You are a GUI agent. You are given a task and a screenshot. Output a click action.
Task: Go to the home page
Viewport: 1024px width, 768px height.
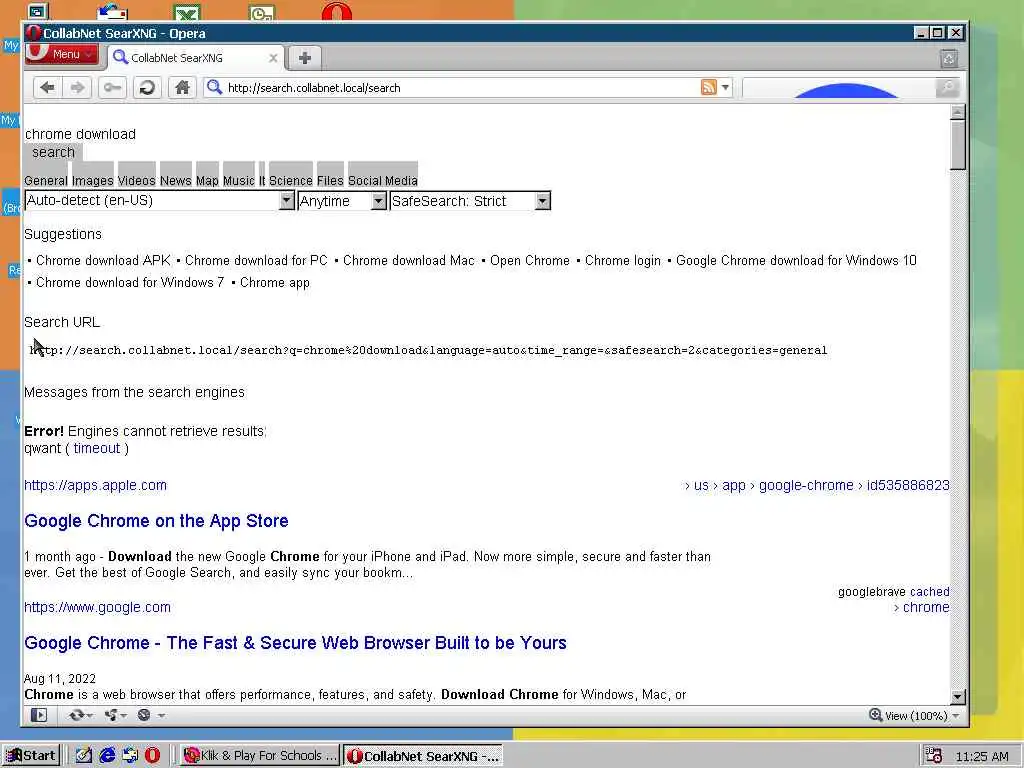[x=182, y=88]
